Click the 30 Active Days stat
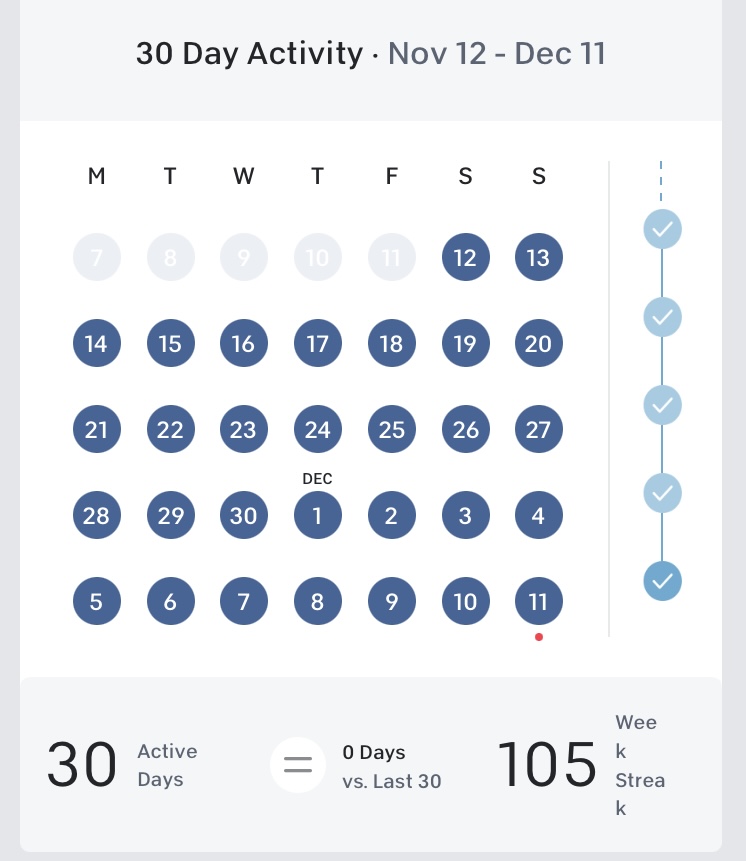 click(122, 766)
